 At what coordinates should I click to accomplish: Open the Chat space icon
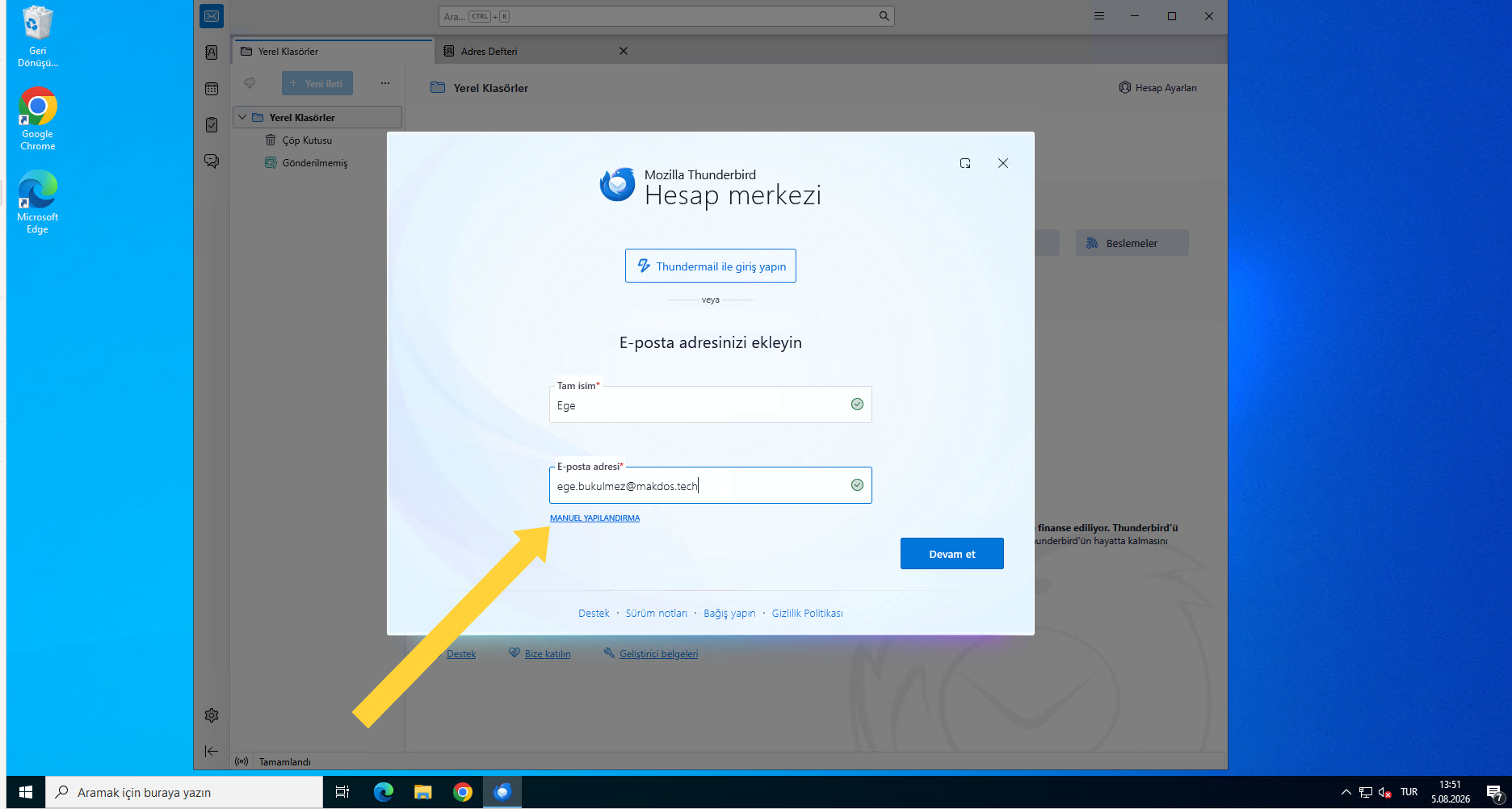[212, 161]
